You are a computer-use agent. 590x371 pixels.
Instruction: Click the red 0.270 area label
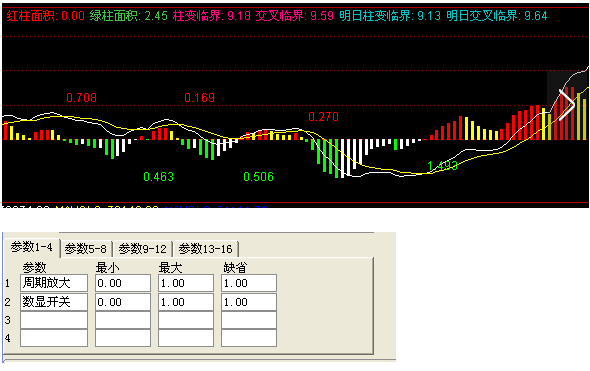tap(324, 117)
